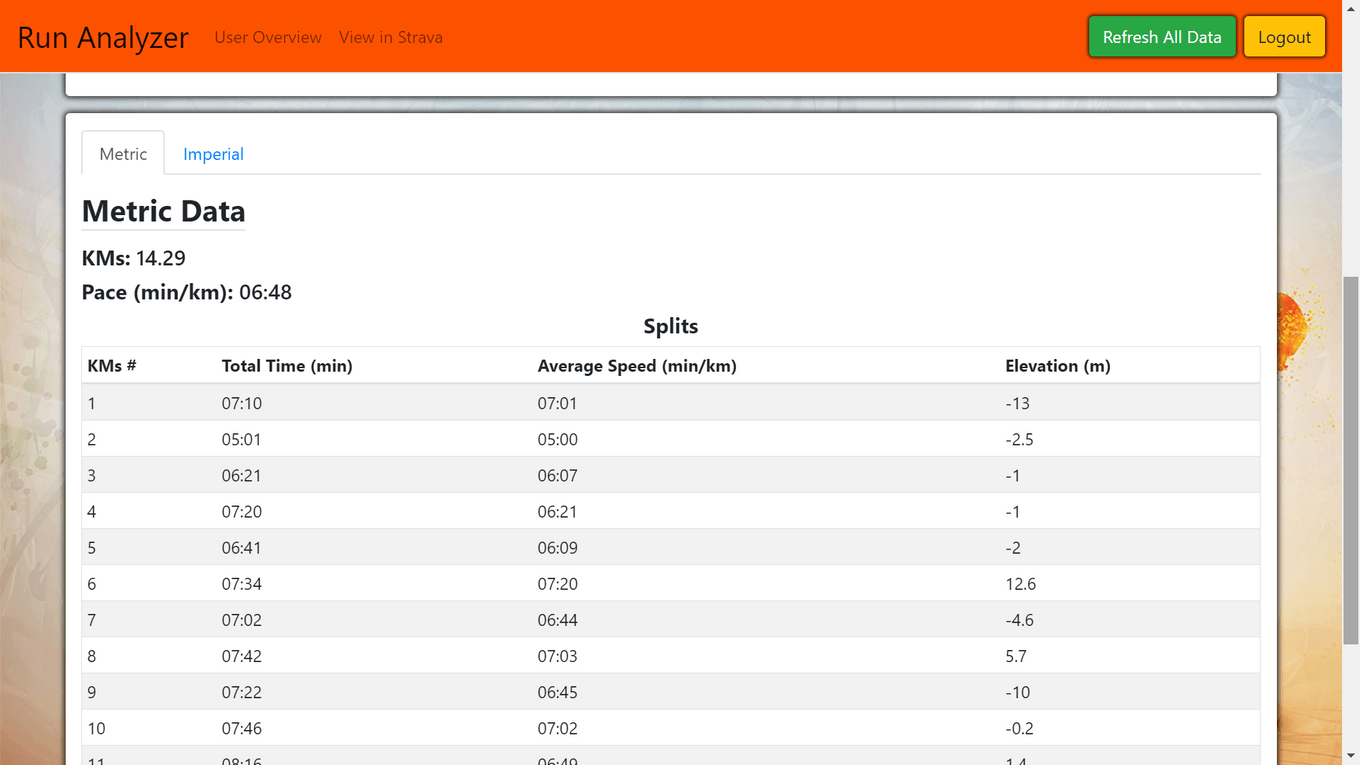Click the KMs 14.29 value
Screen dimensions: 1360x765
click(160, 258)
